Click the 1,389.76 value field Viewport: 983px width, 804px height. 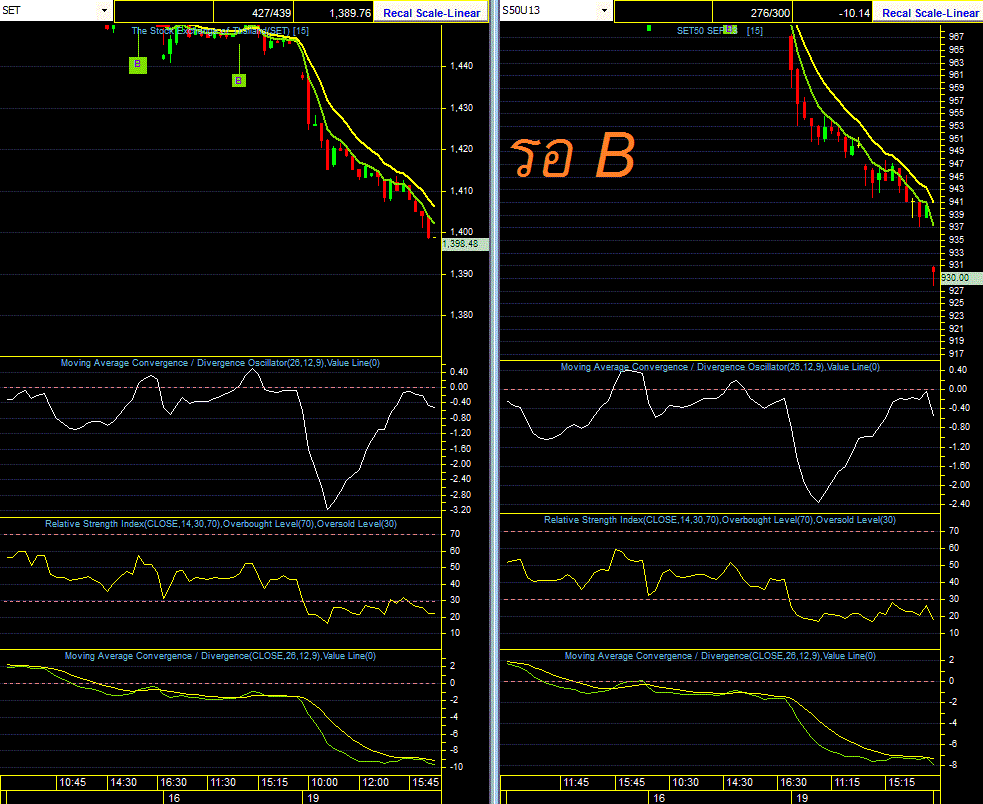(334, 13)
